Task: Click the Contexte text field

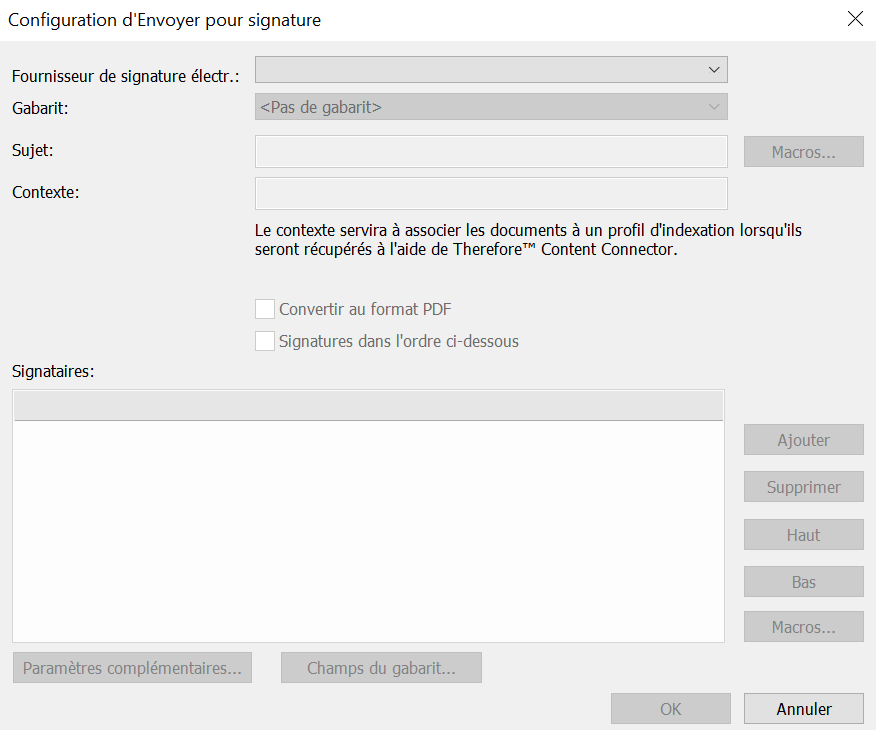Action: pos(491,193)
